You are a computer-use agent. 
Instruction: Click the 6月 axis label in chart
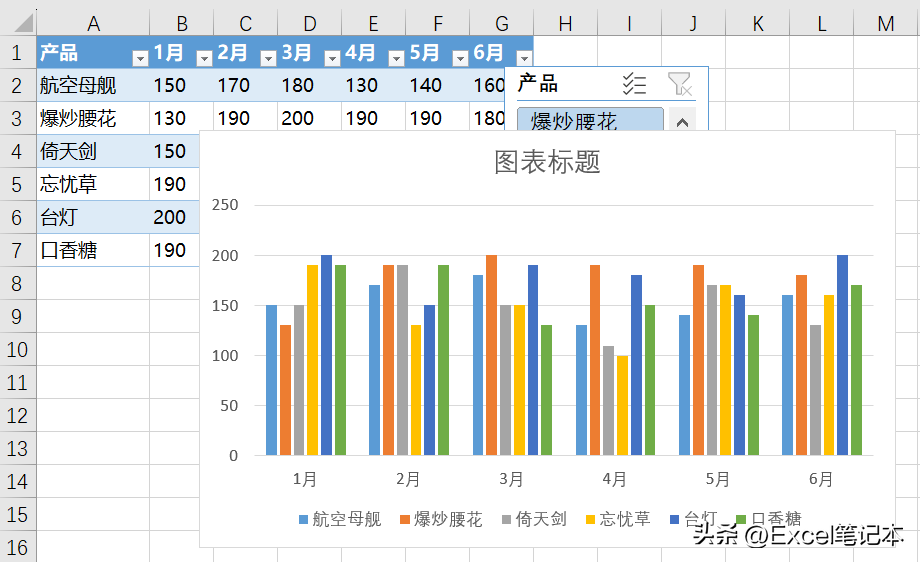click(x=821, y=479)
